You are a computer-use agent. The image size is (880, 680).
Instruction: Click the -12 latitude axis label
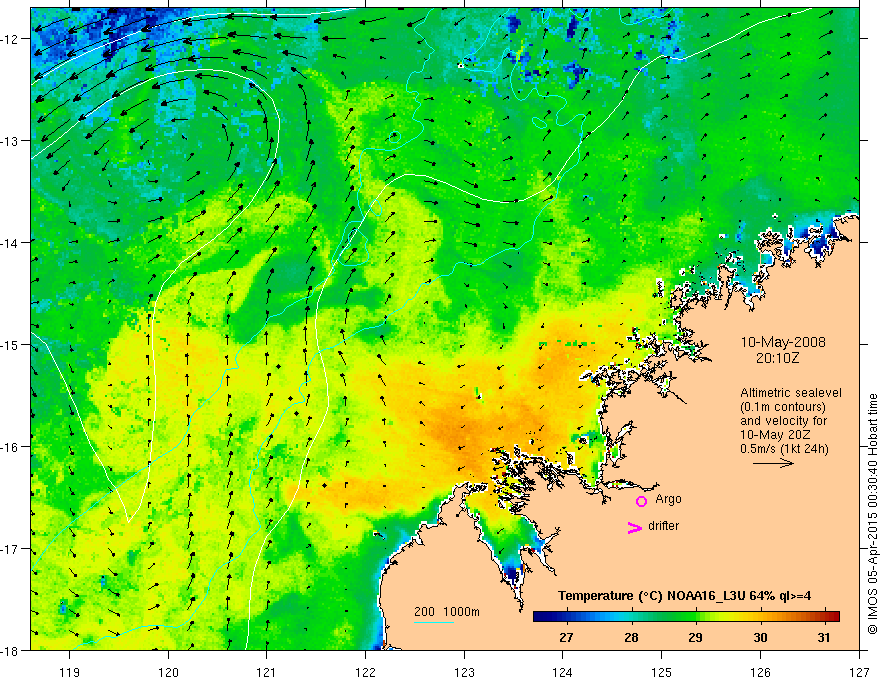pyautogui.click(x=11, y=39)
